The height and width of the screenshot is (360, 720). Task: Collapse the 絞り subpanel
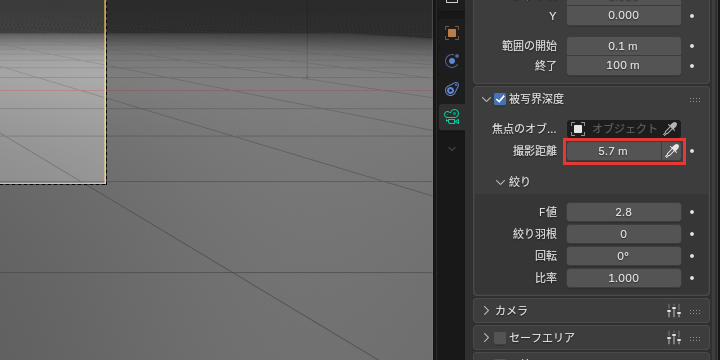(501, 182)
